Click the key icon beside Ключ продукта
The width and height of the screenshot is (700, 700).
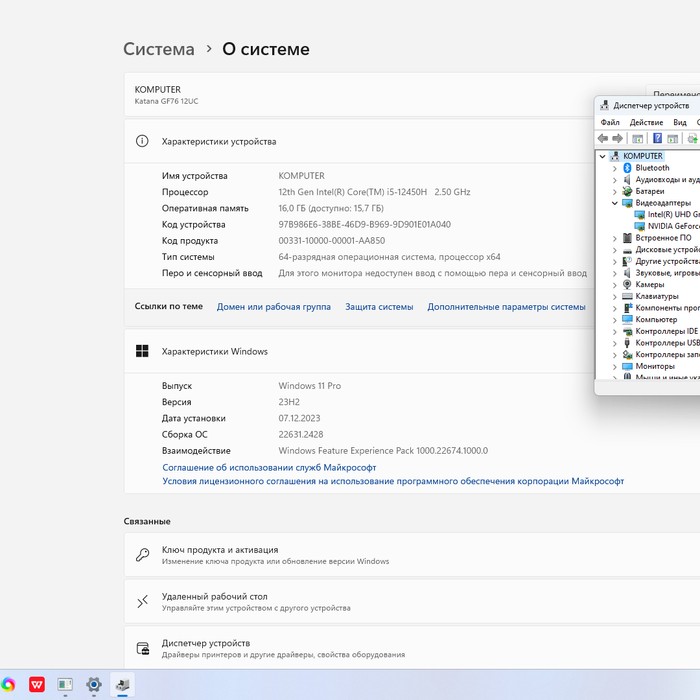143,555
